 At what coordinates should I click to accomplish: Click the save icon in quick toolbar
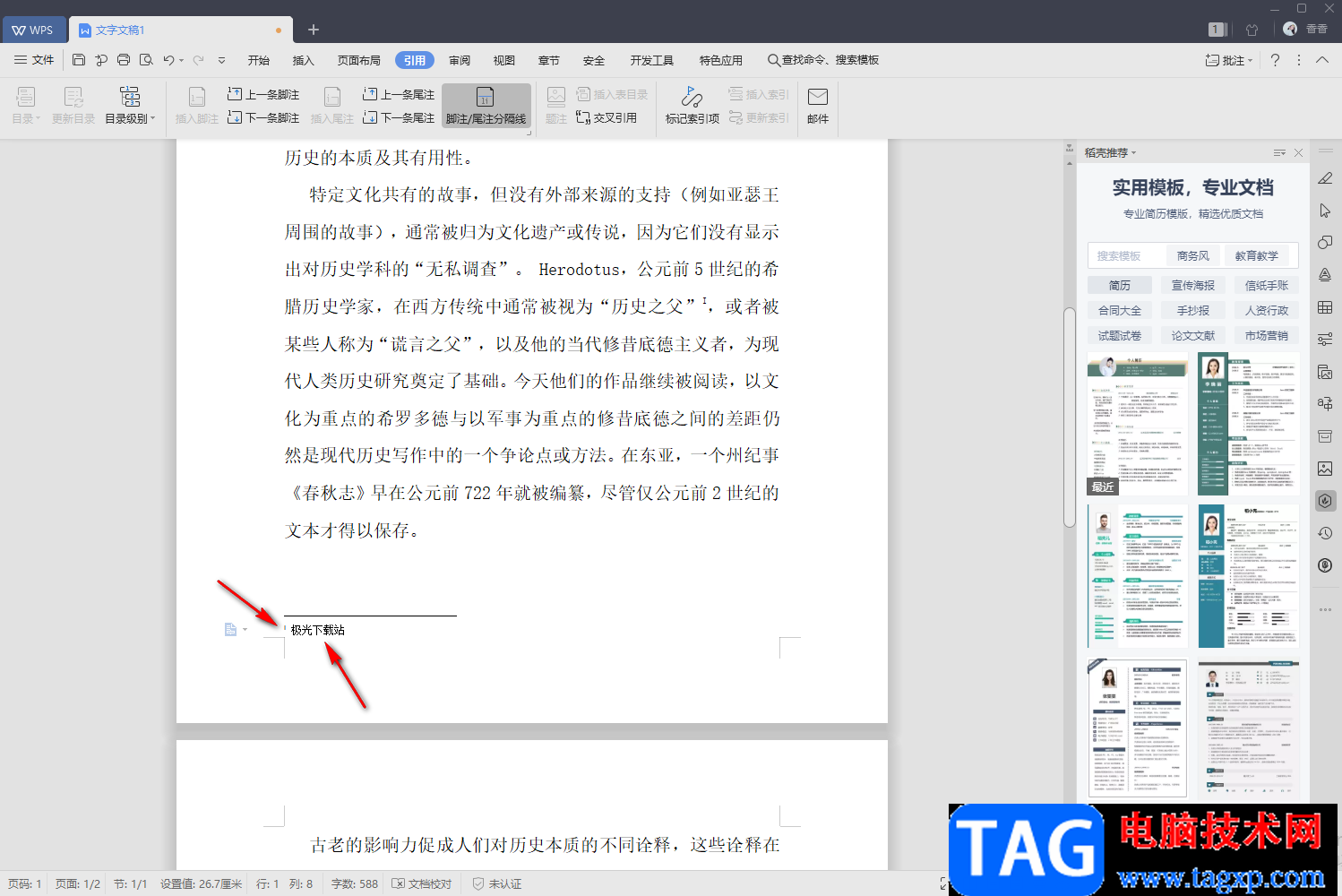(x=79, y=60)
